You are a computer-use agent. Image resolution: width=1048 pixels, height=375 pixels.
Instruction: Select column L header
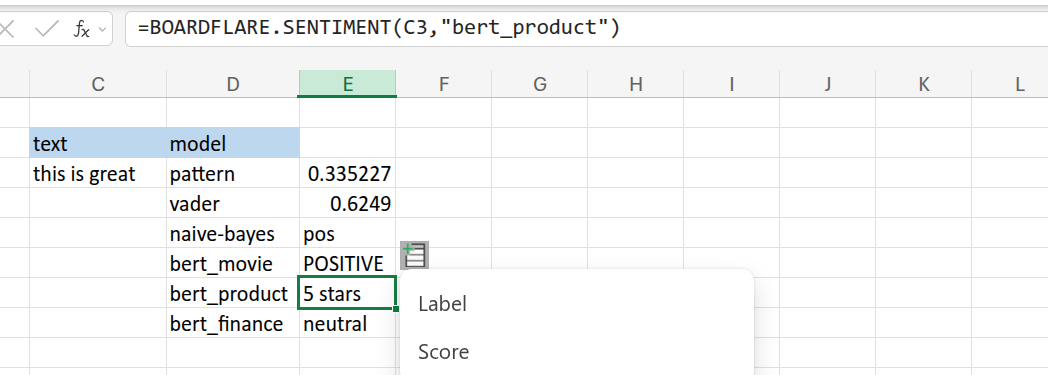click(x=1011, y=84)
